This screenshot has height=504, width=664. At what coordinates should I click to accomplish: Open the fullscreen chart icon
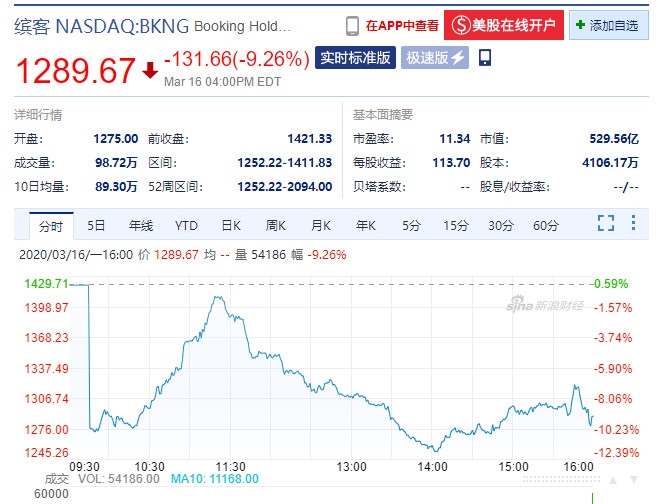coord(606,225)
